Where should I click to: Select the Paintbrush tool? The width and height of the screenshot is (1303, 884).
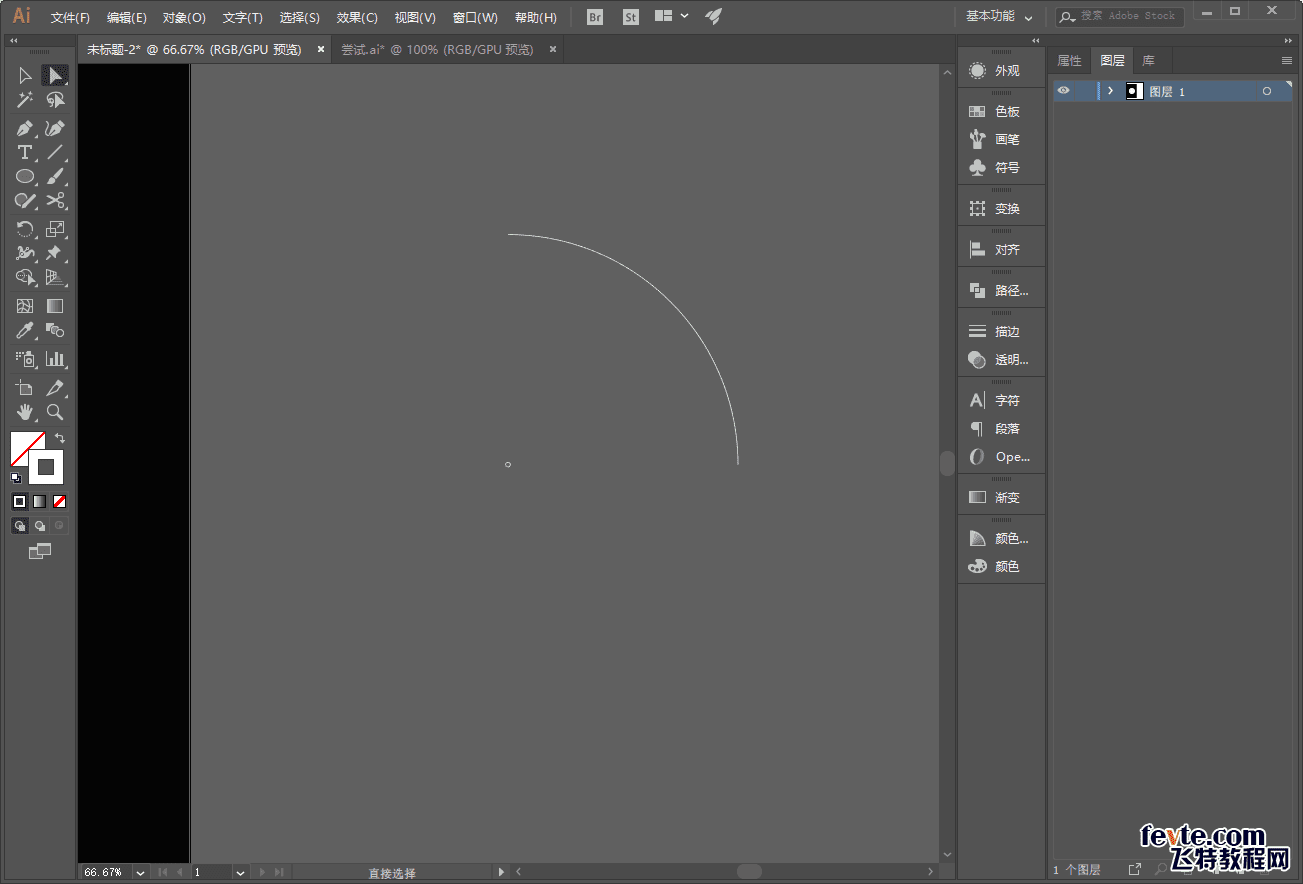point(55,176)
